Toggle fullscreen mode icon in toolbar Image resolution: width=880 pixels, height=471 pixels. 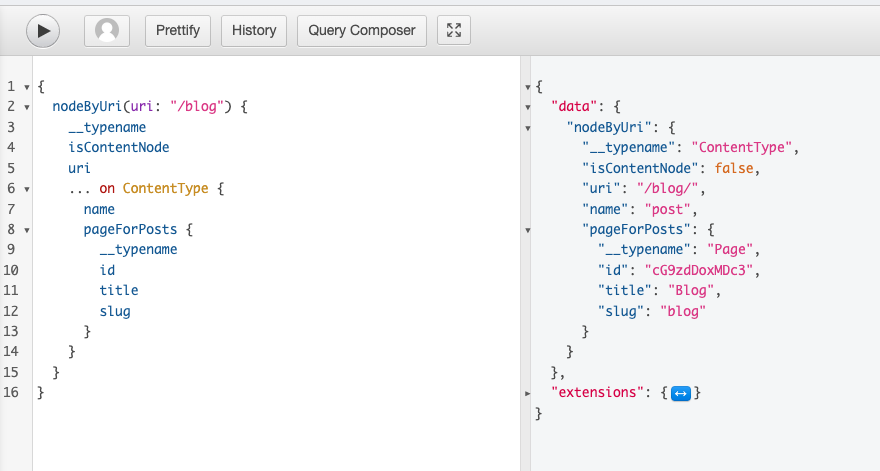coord(453,30)
